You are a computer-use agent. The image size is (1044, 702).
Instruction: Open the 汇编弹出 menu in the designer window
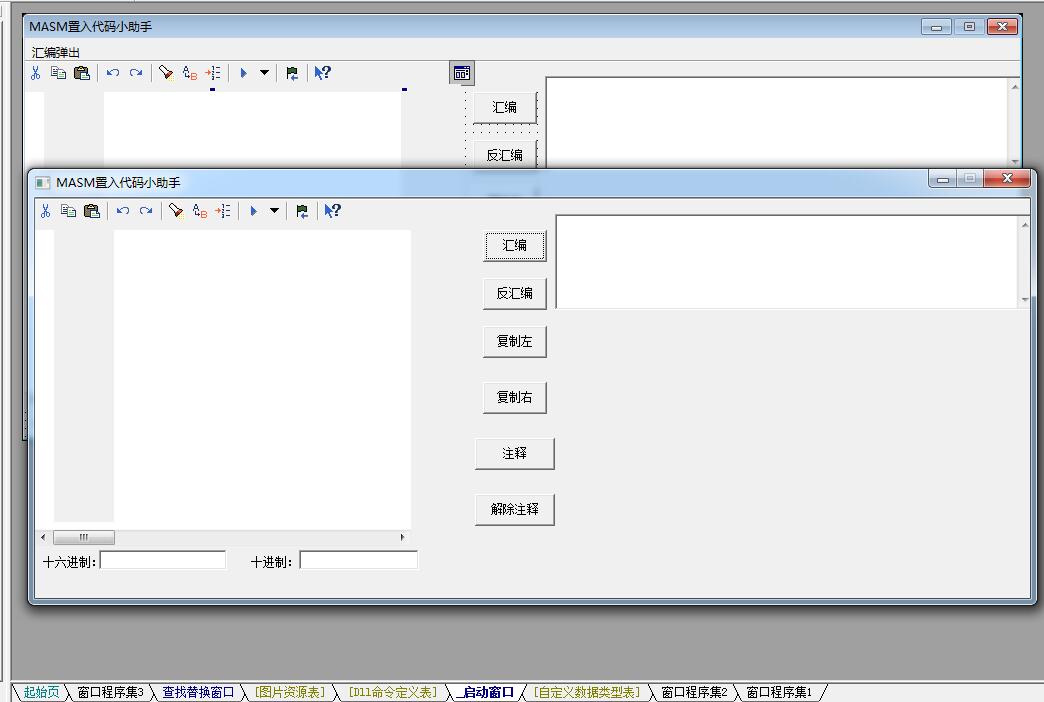tap(56, 53)
